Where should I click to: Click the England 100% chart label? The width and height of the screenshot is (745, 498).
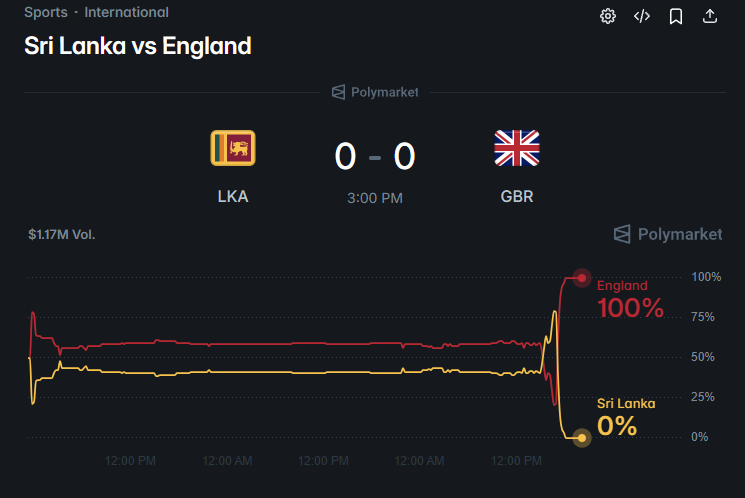click(630, 300)
